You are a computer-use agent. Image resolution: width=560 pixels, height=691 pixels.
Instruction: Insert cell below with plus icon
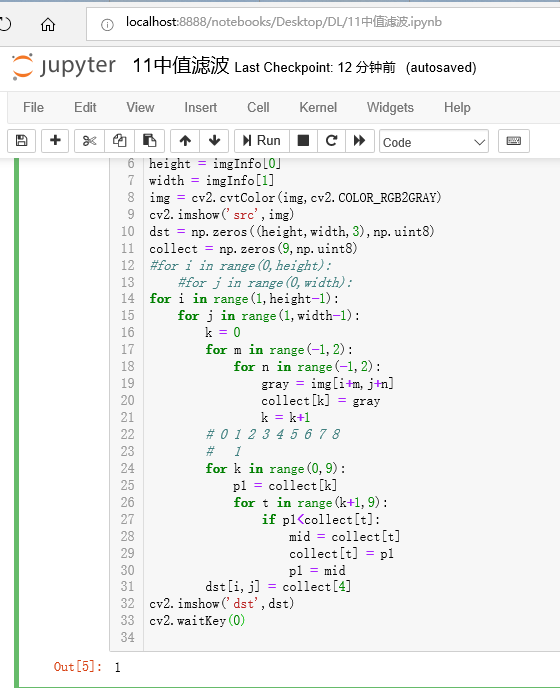pyautogui.click(x=55, y=141)
